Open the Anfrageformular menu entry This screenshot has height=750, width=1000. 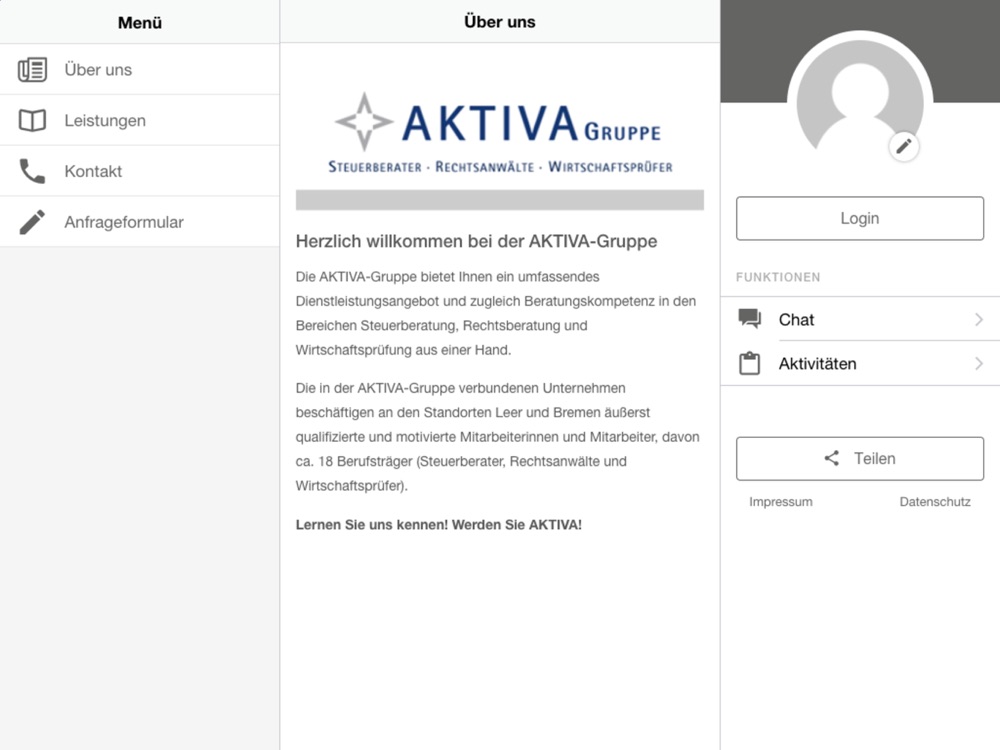tap(140, 222)
